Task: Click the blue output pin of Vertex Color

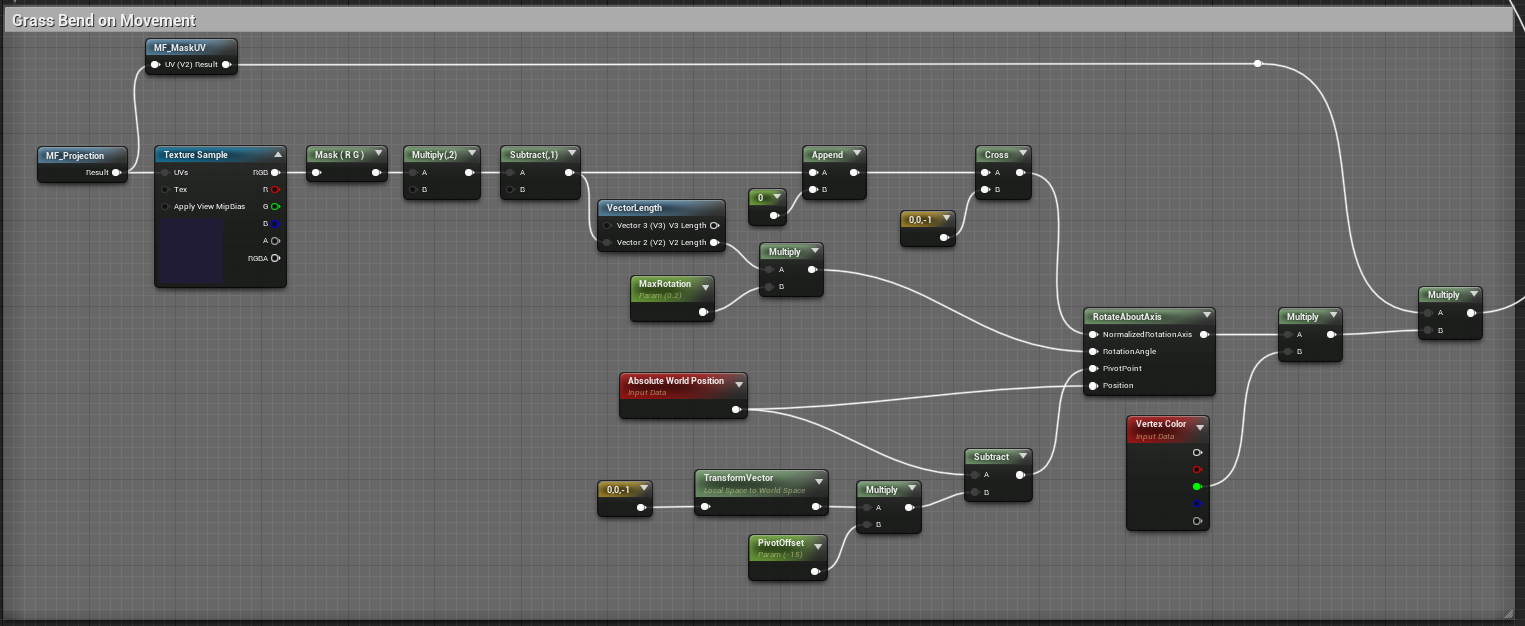Action: coord(1197,503)
